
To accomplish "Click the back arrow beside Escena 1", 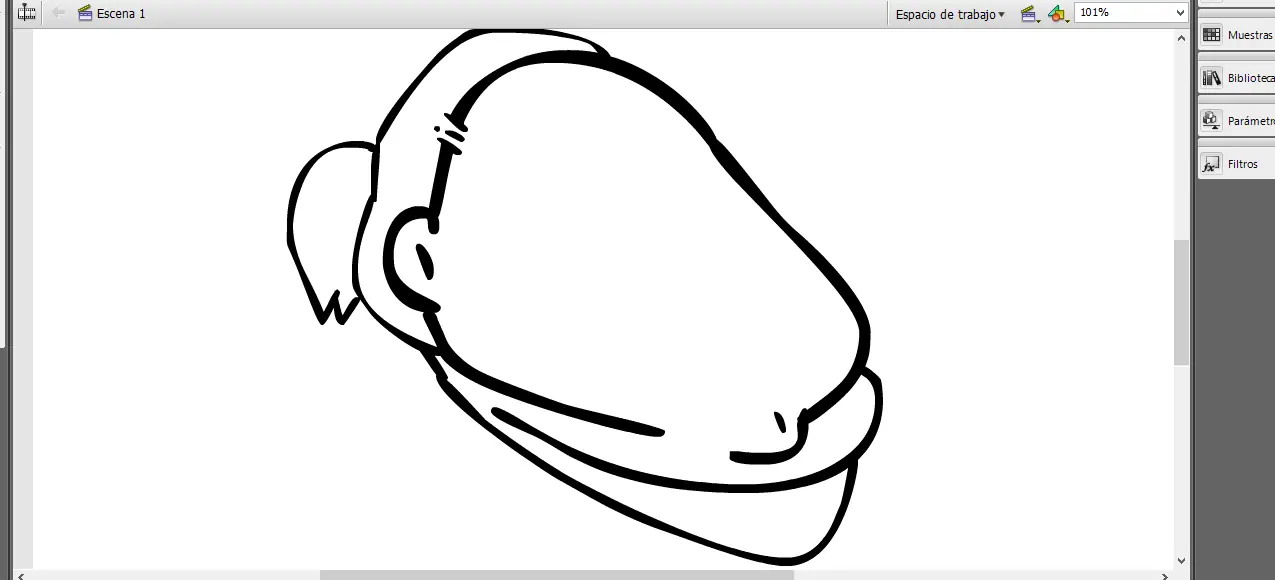I will [58, 13].
